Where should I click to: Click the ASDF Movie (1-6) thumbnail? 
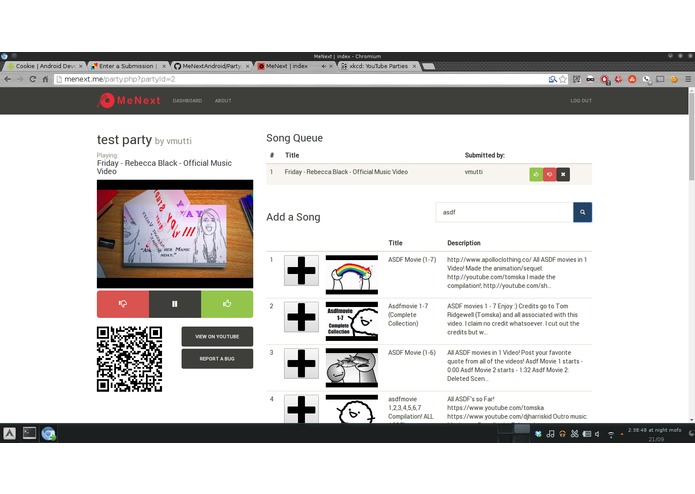(352, 368)
